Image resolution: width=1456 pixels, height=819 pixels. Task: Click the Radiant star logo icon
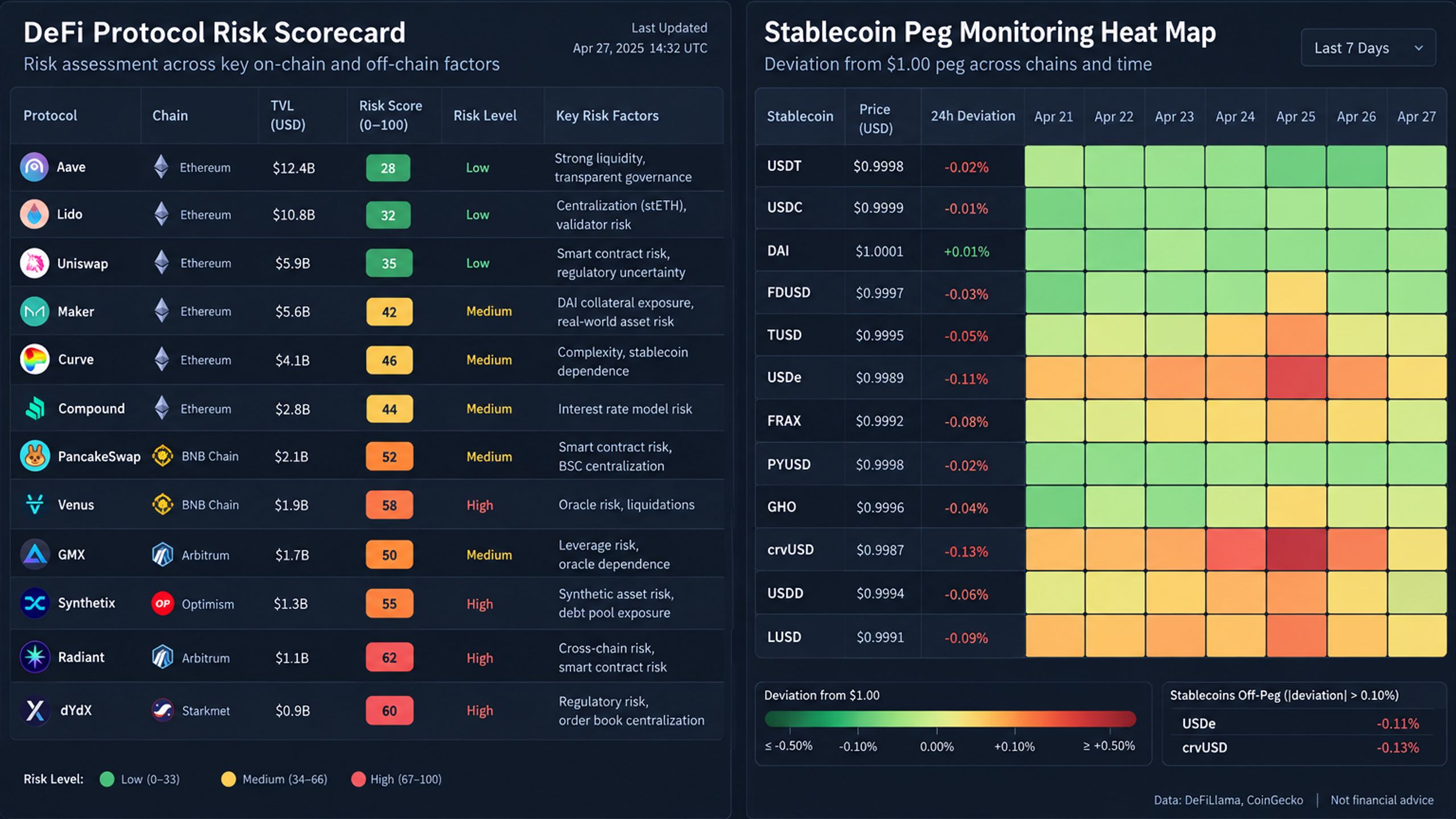click(35, 657)
